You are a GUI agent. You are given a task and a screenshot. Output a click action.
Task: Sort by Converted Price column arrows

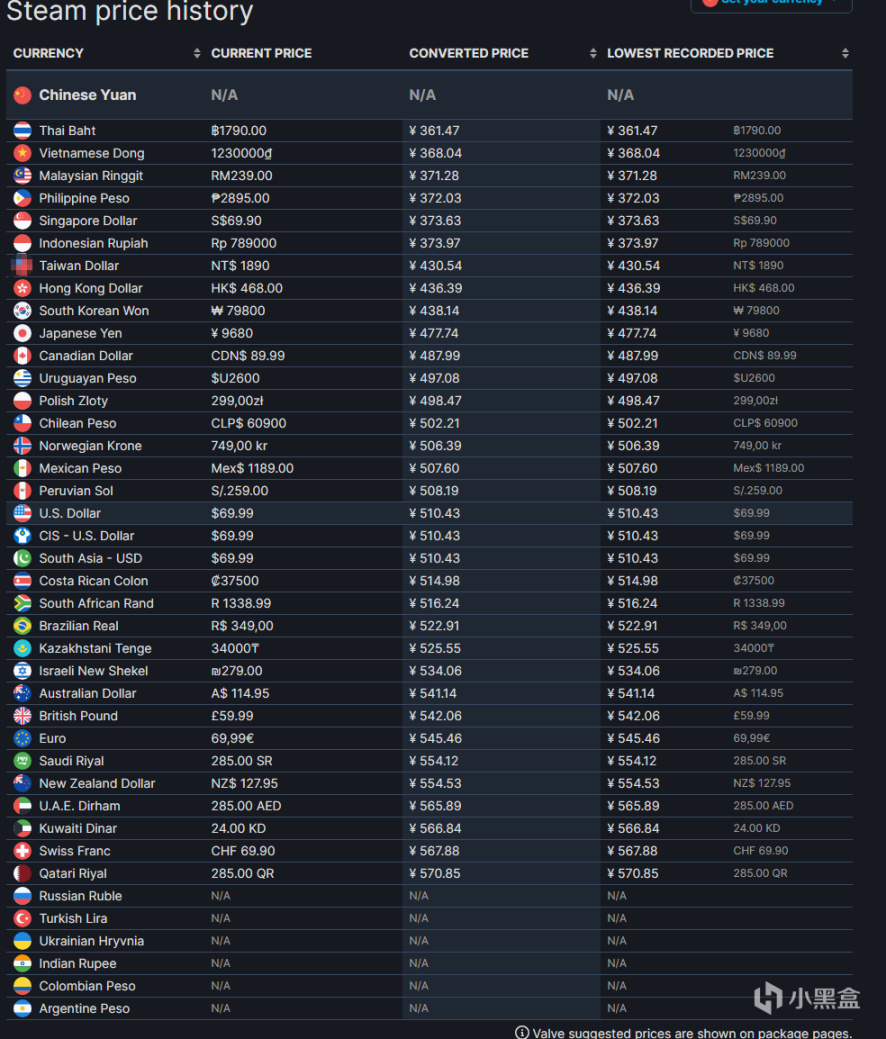(x=593, y=54)
